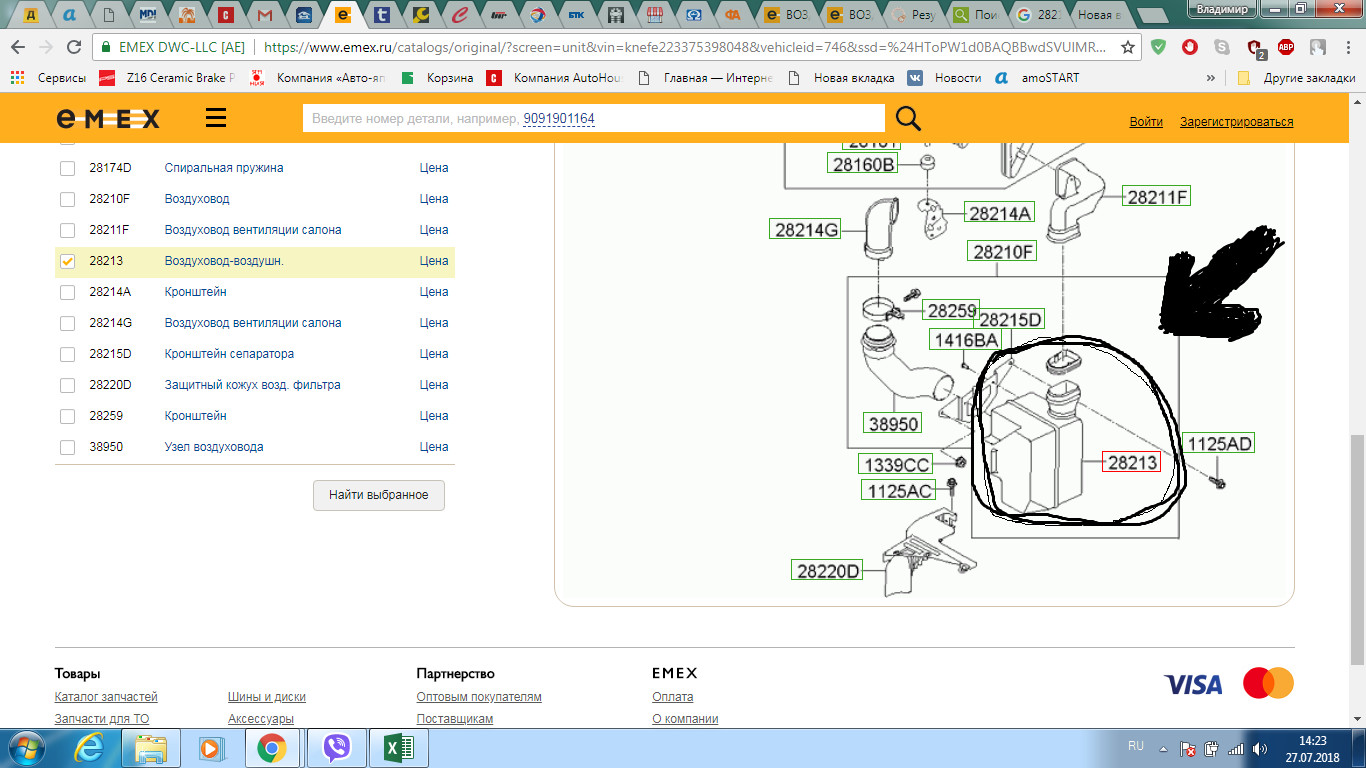
Task: Click the part number search field
Action: click(x=594, y=118)
